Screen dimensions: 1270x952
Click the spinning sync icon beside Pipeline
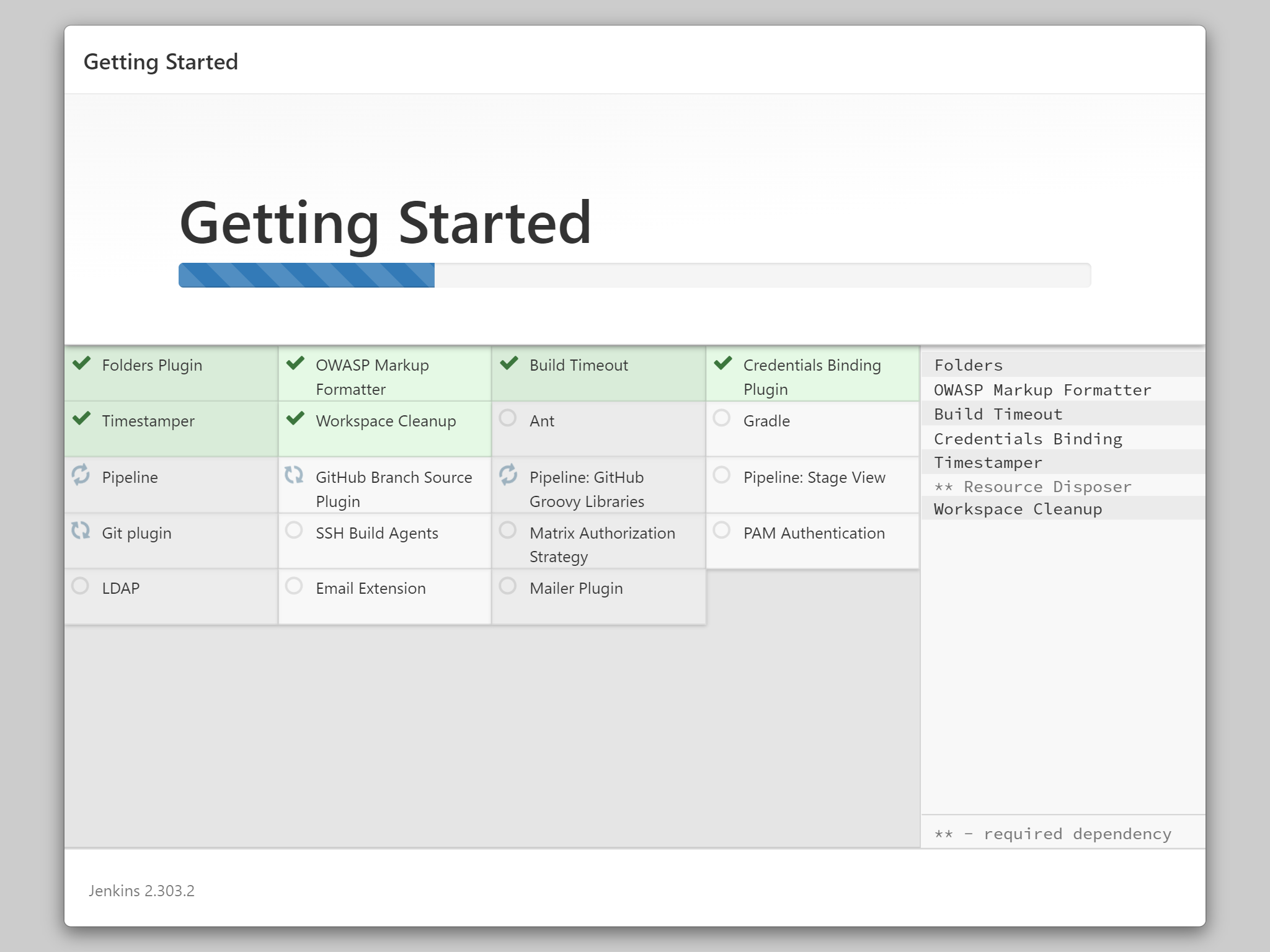(81, 475)
